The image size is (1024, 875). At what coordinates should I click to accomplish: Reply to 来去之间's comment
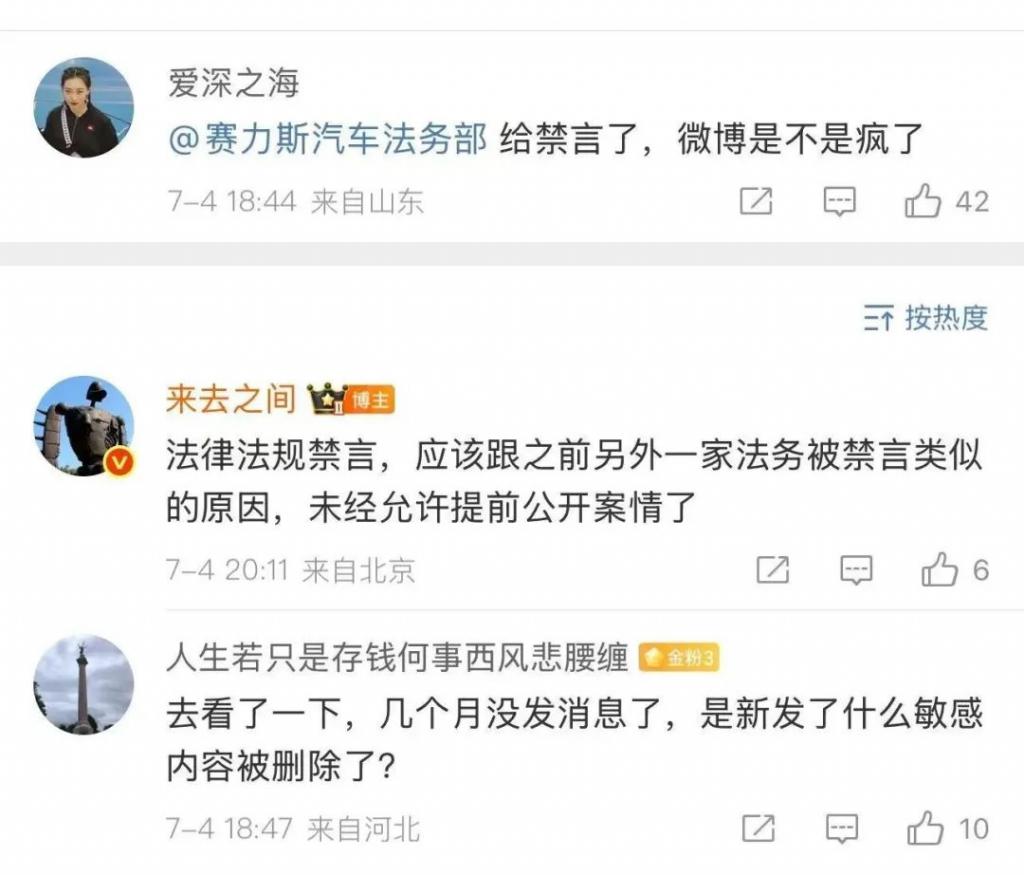coord(856,570)
